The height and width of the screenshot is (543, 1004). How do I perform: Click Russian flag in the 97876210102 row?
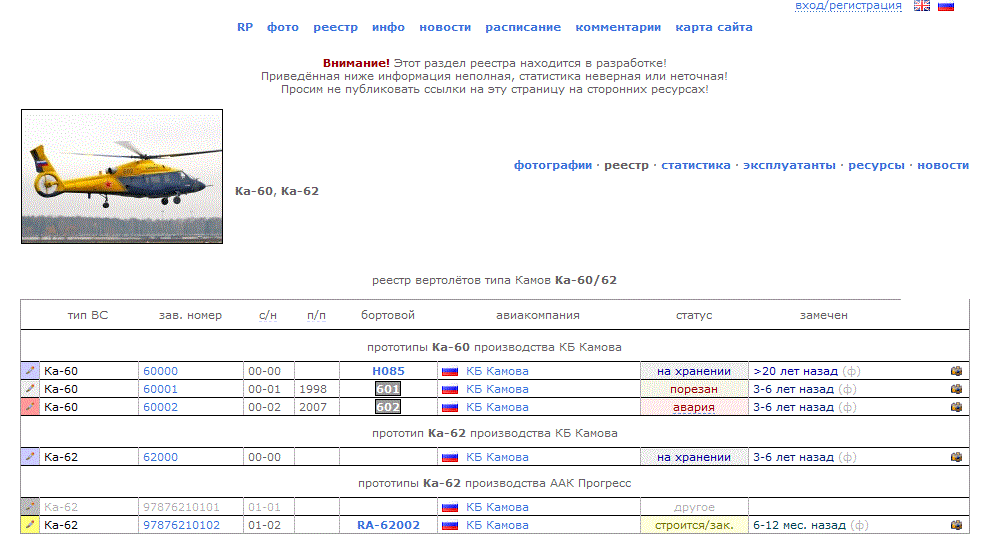click(450, 525)
